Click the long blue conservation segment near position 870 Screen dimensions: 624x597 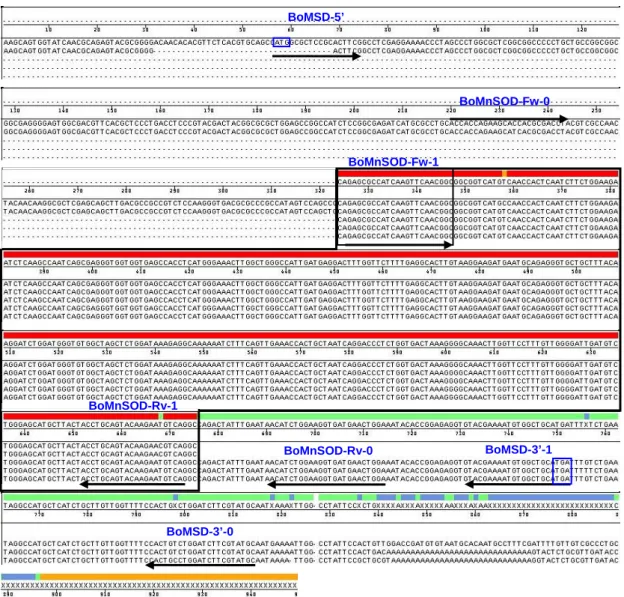(551, 497)
